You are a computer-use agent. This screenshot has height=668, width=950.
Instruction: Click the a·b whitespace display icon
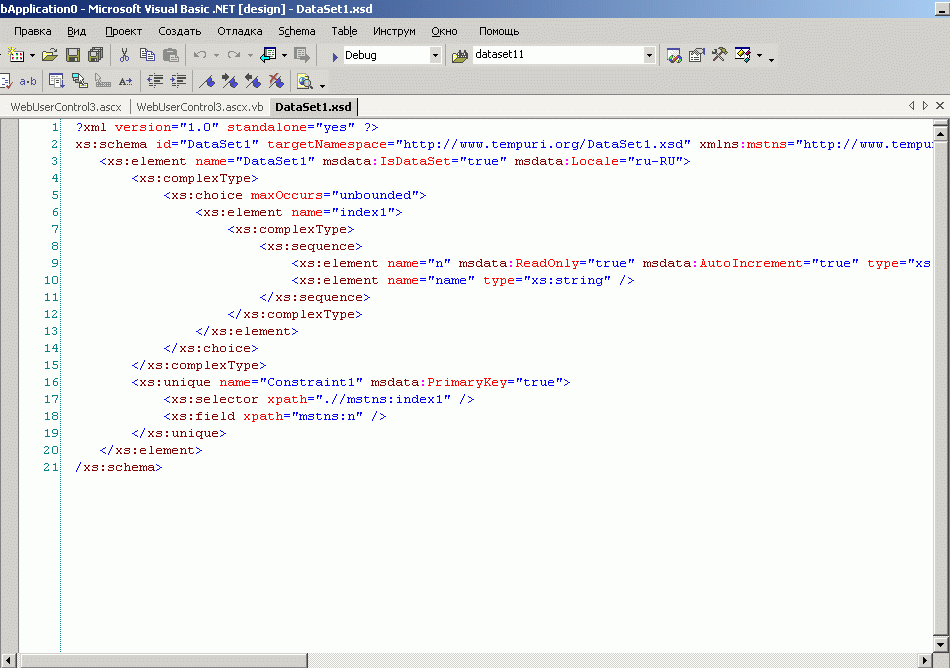point(27,81)
